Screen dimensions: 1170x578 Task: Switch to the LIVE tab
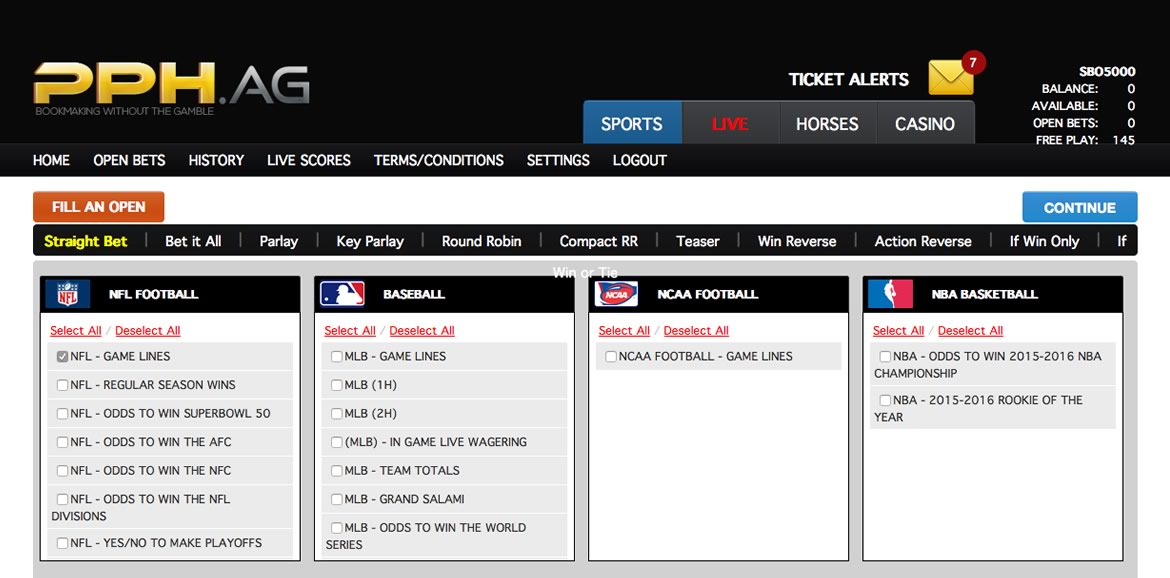[731, 123]
